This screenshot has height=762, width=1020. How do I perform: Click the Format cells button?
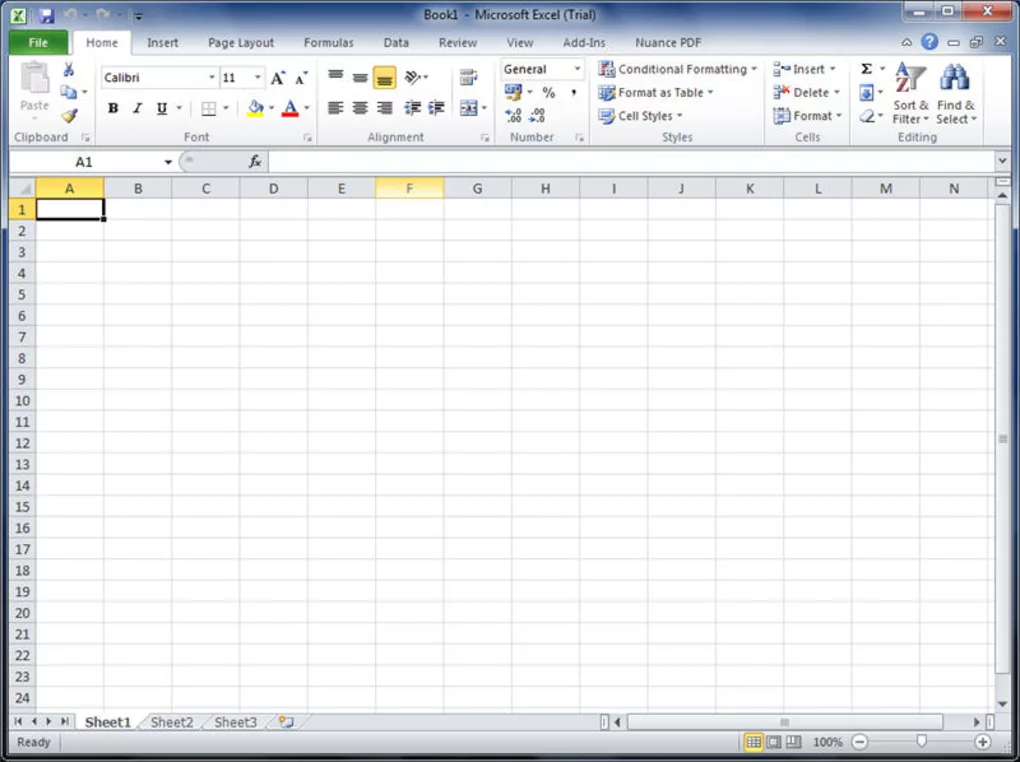point(807,116)
